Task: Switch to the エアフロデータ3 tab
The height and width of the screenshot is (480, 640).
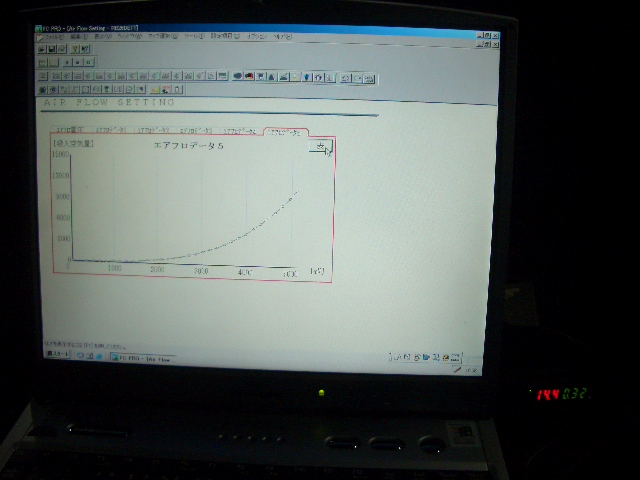Action: 196,131
